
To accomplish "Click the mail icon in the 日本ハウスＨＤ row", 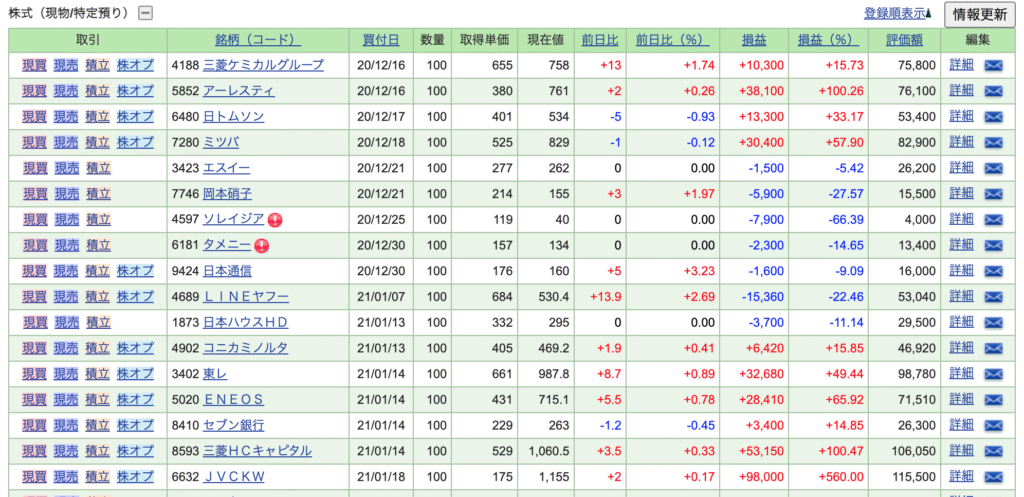I will 993,323.
